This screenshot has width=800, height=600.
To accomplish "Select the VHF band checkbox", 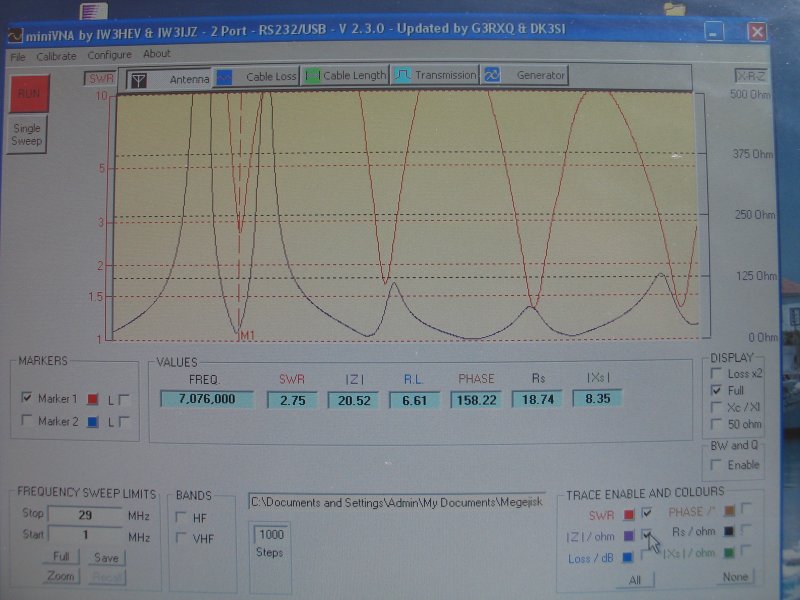I will (180, 537).
